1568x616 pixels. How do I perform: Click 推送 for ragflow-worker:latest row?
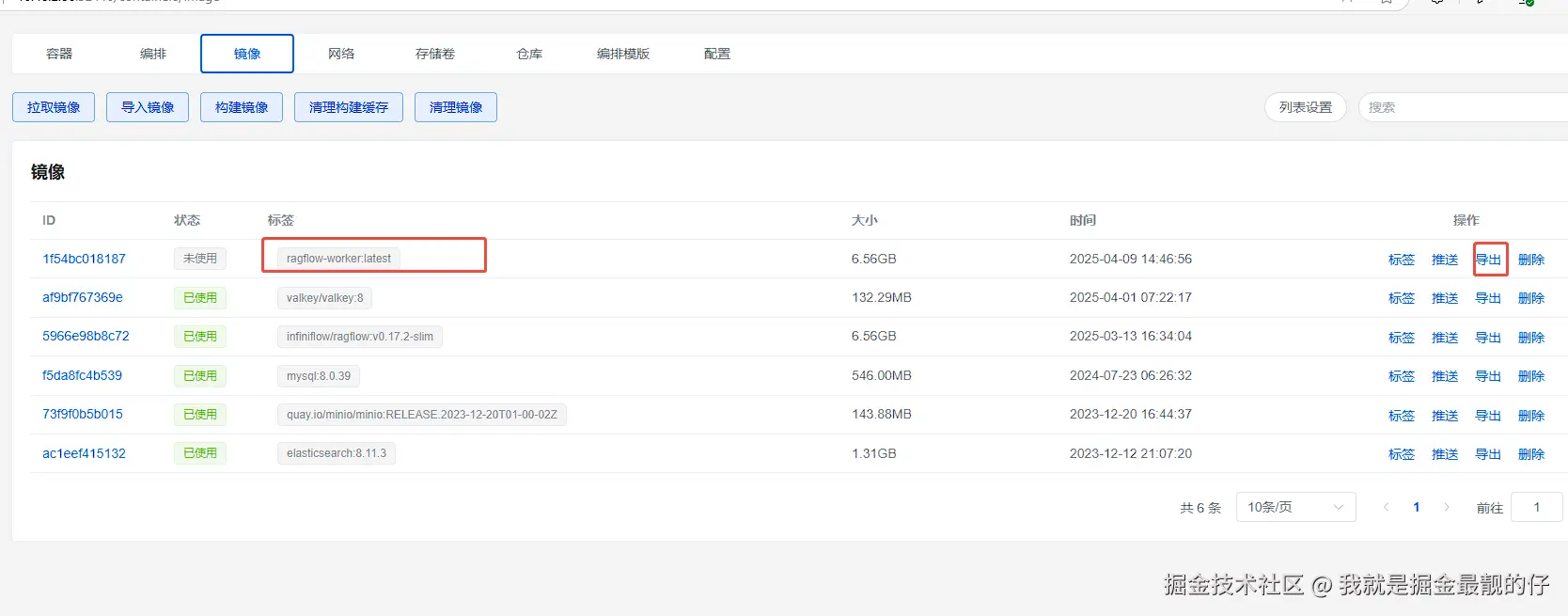1445,260
